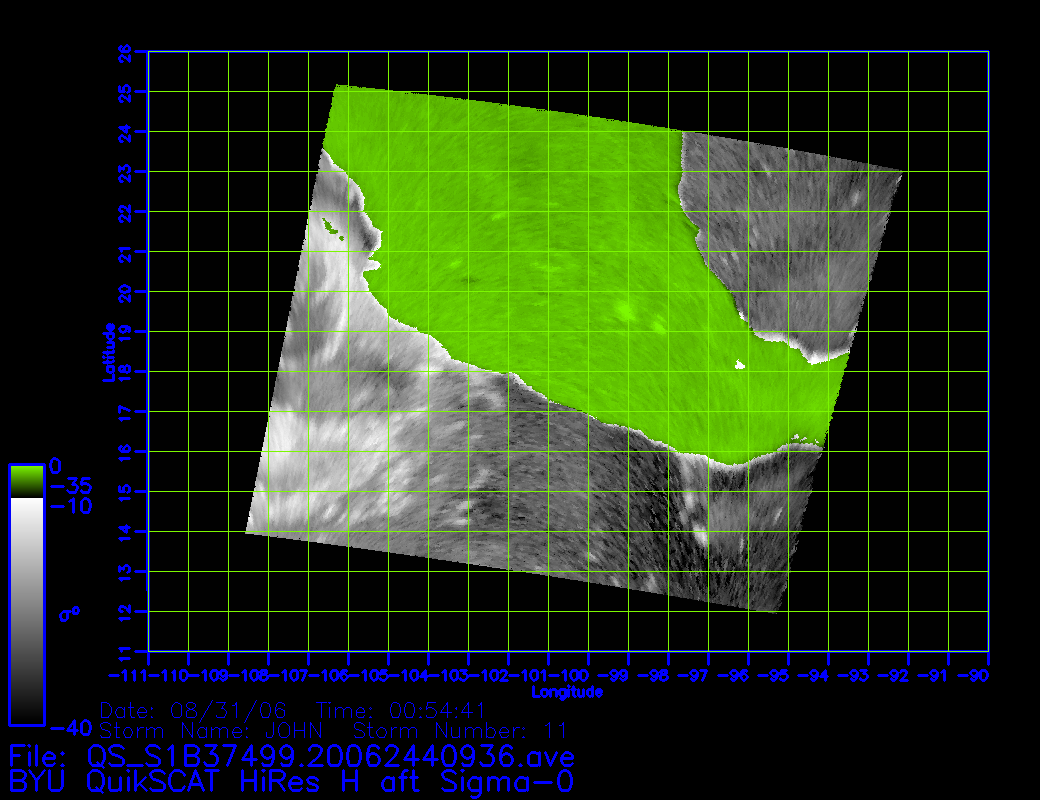Click the -10 color bar label
The width and height of the screenshot is (1040, 800).
click(70, 506)
